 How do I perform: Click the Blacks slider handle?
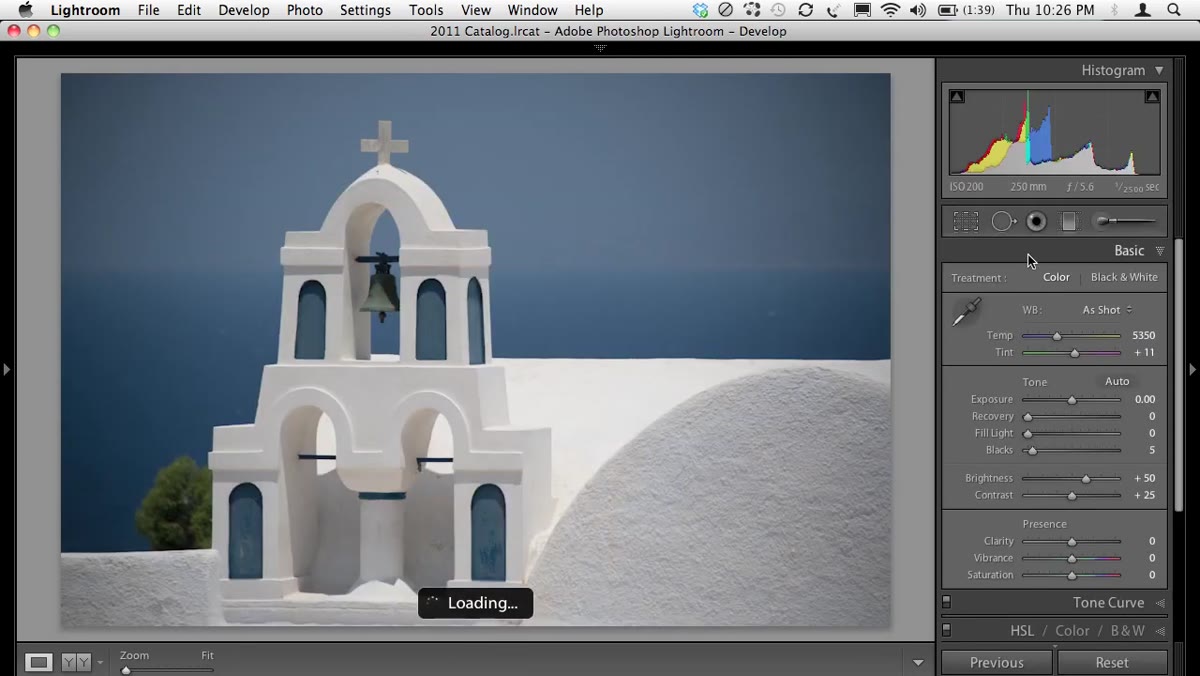(x=1033, y=451)
